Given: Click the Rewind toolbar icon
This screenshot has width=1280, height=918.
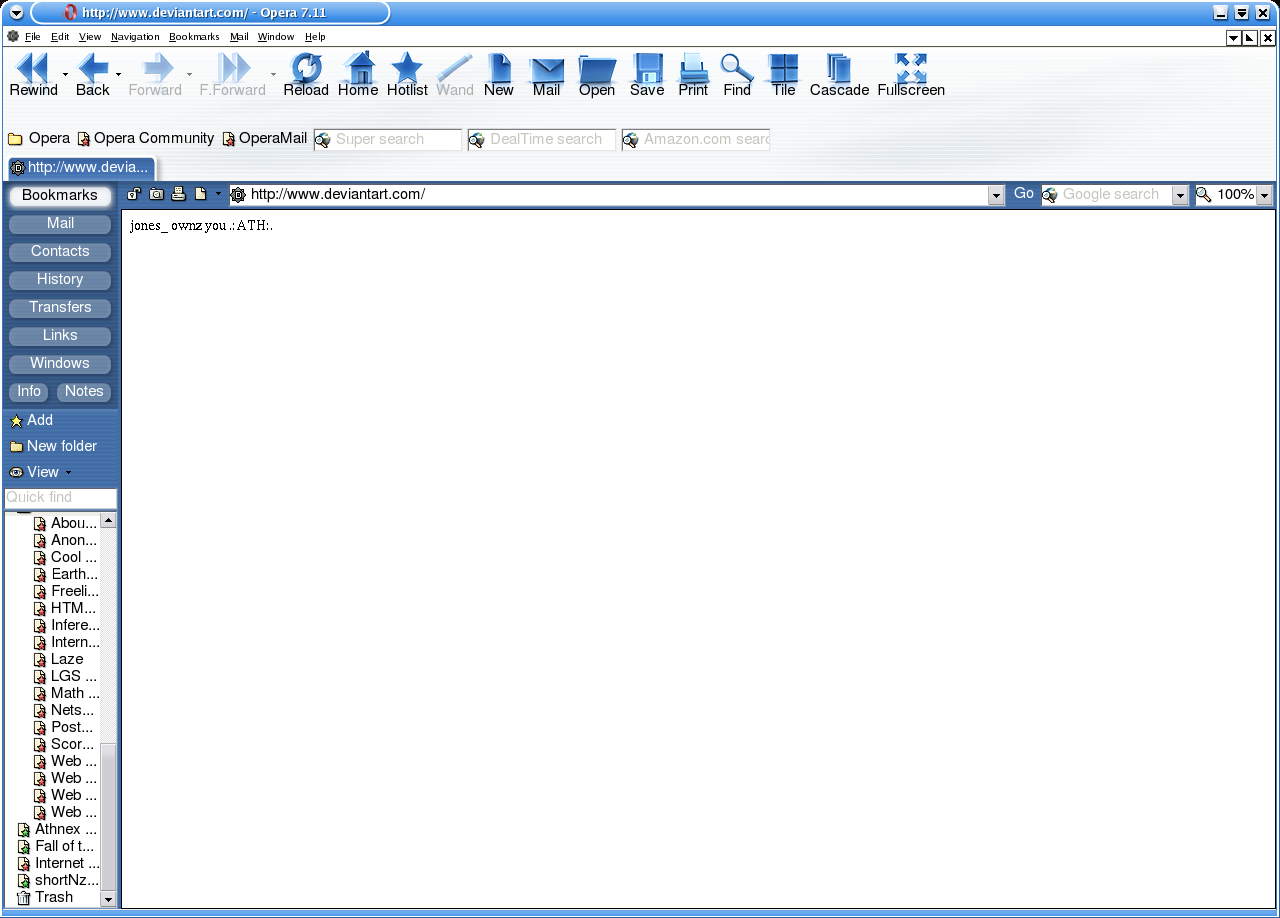Looking at the screenshot, I should [33, 68].
